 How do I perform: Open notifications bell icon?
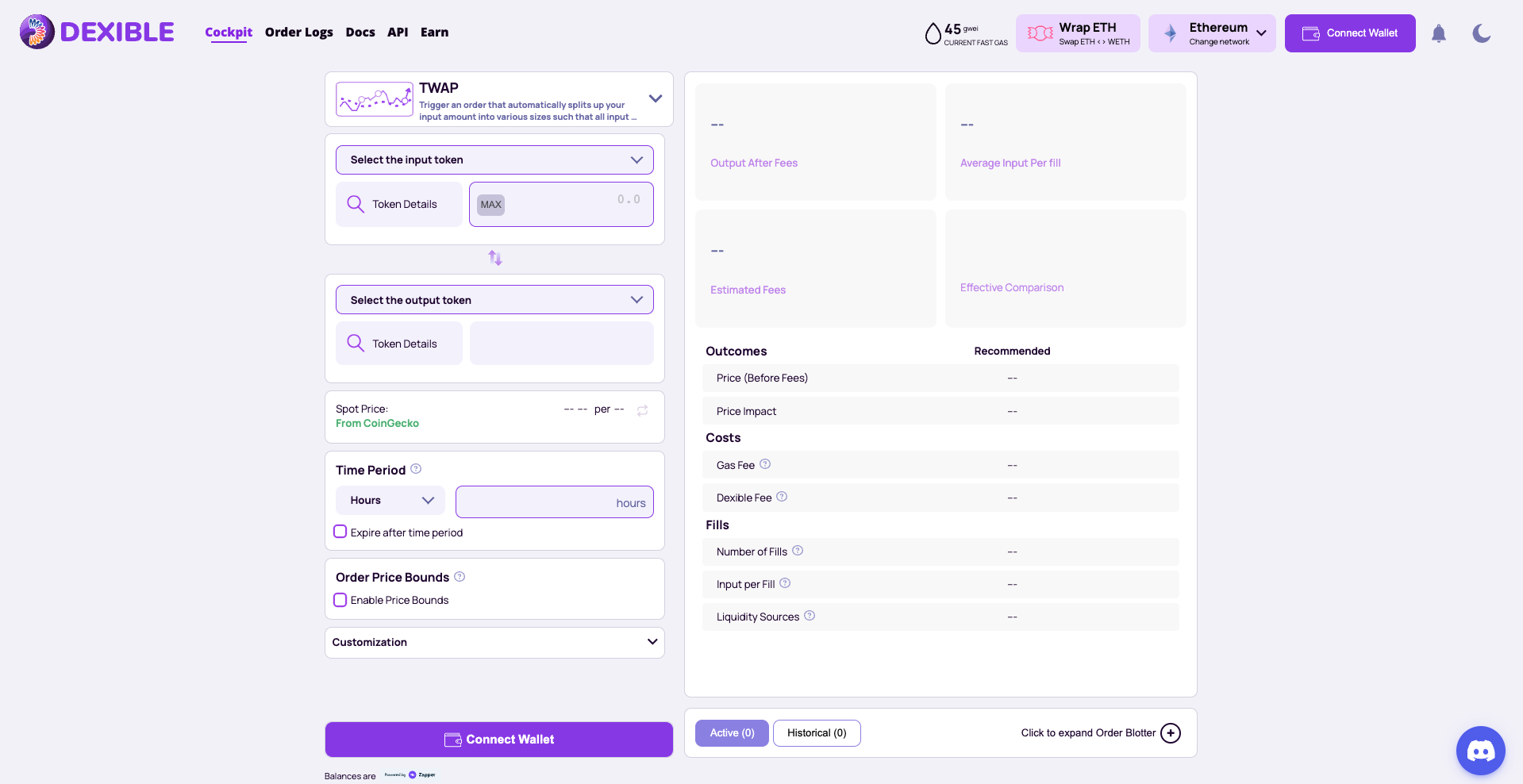(x=1439, y=33)
